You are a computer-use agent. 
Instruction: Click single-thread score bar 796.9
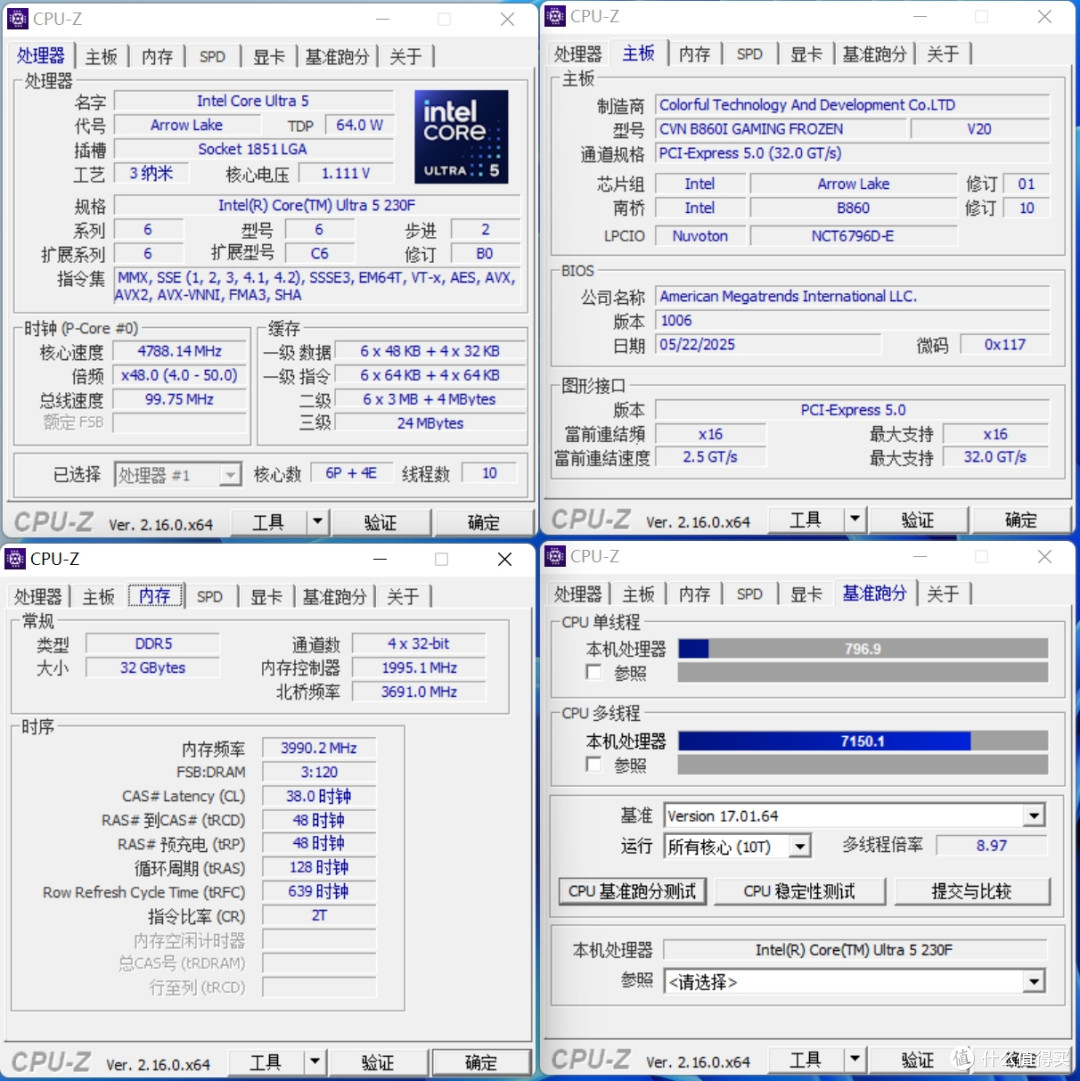863,648
